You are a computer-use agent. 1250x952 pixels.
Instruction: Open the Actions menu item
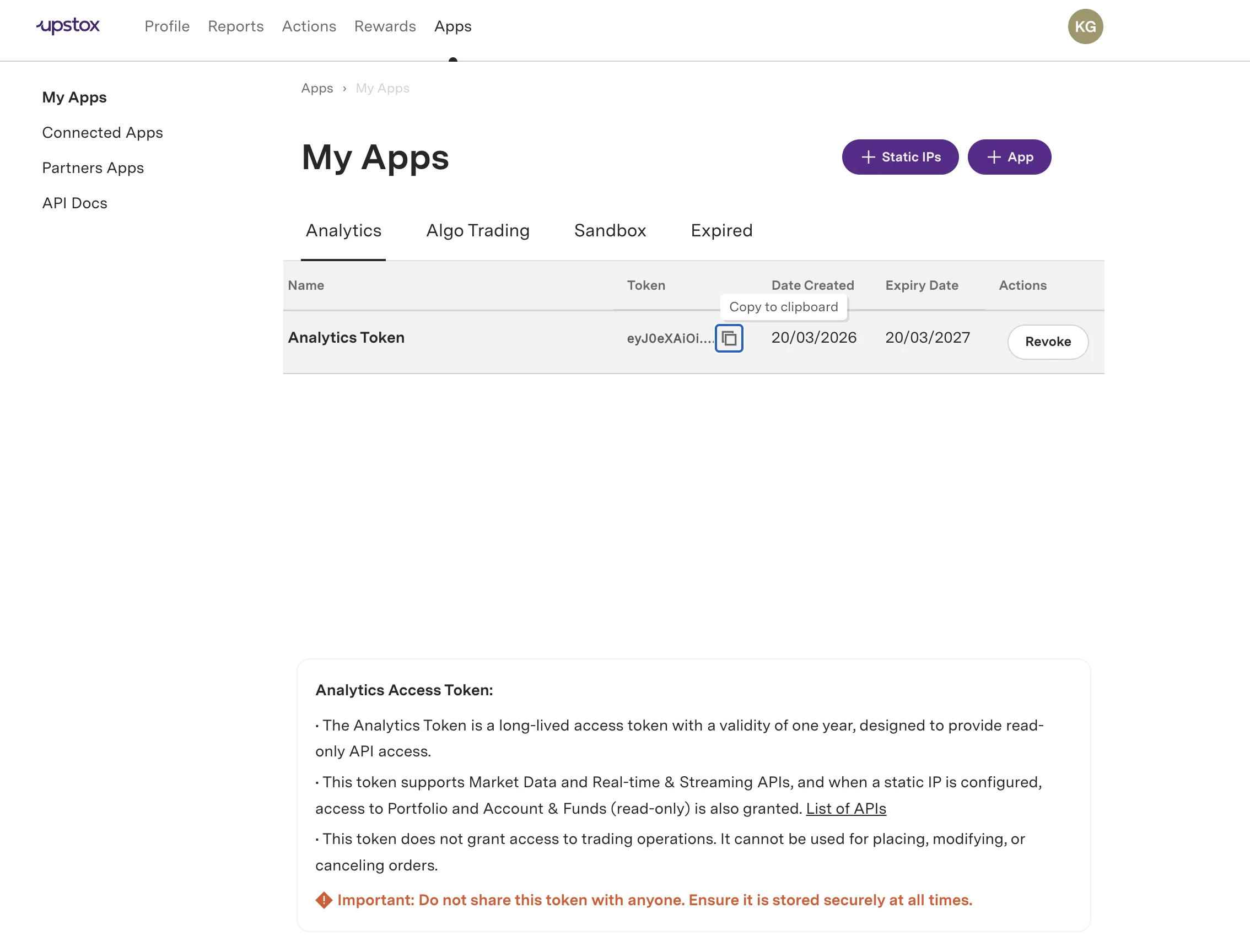[309, 26]
